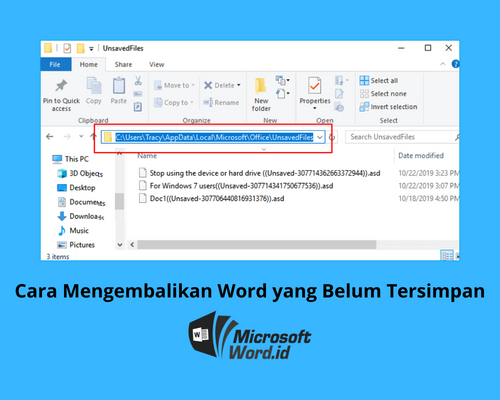500x400 pixels.
Task: Click the Copy path icon
Action: click(138, 94)
